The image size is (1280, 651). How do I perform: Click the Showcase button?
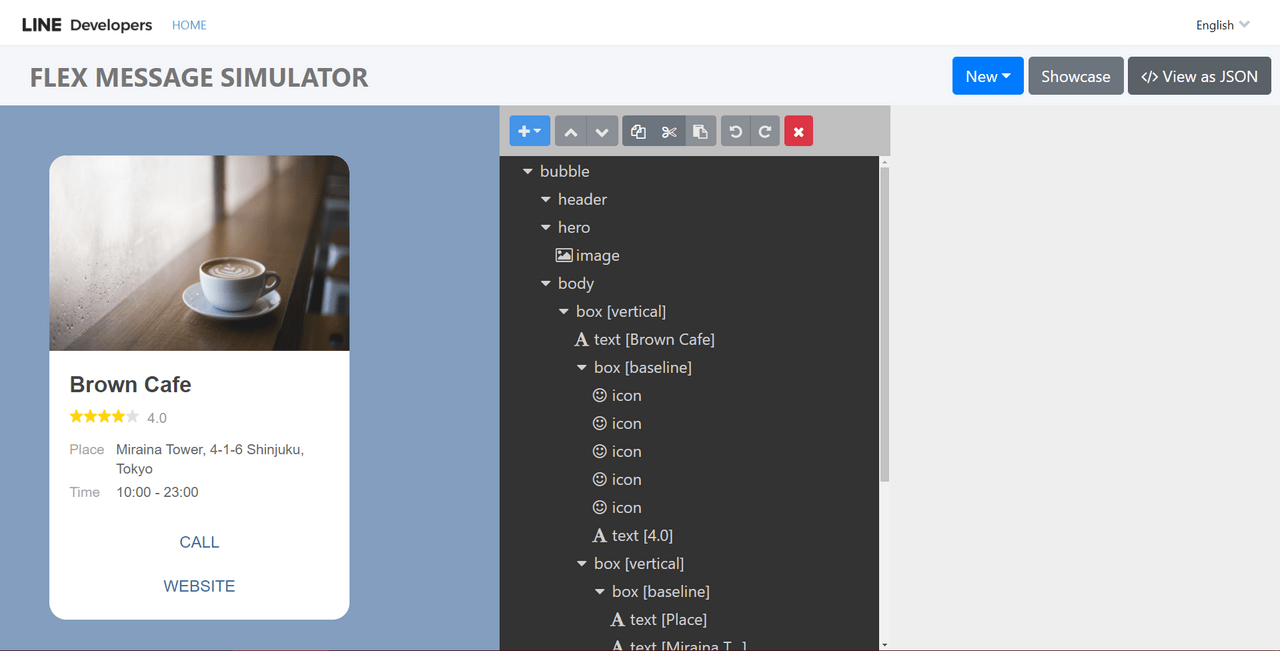coord(1076,76)
